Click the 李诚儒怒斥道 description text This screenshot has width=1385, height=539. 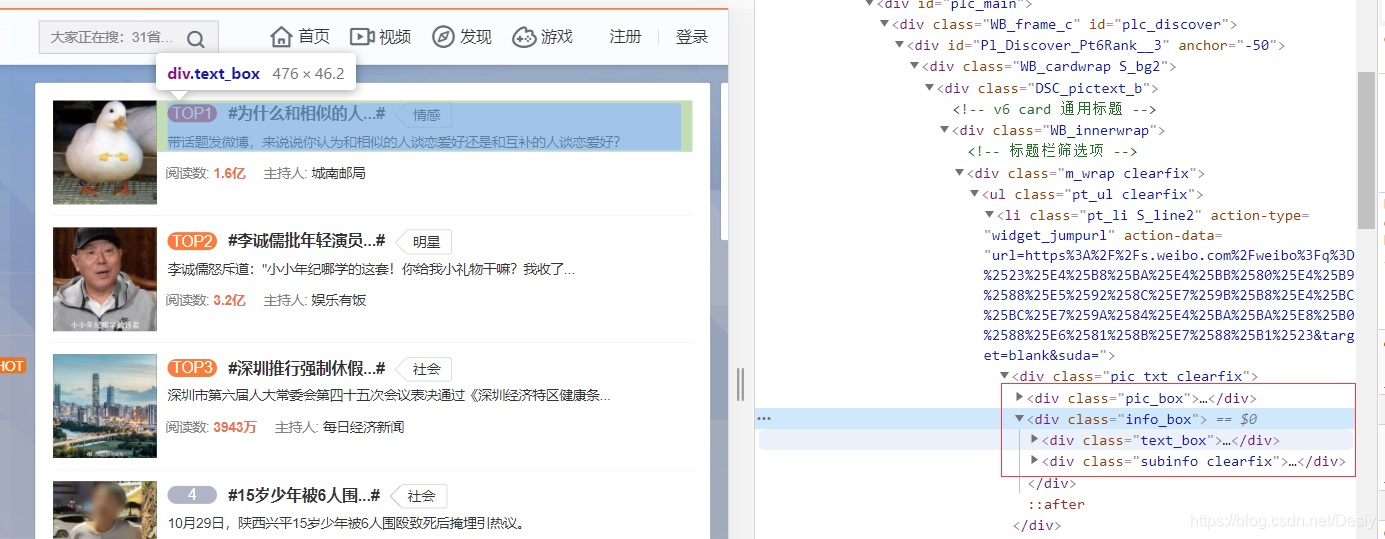[371, 269]
